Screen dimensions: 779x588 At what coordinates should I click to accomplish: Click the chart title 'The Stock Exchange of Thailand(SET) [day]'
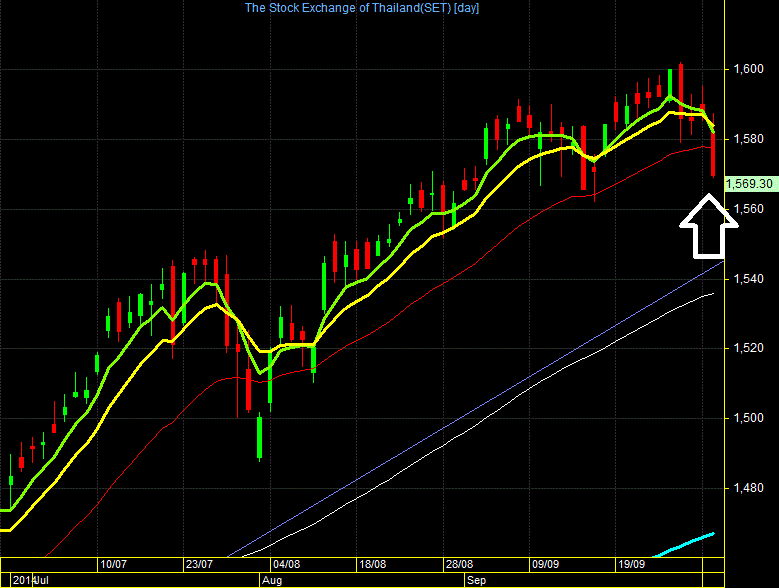tap(362, 8)
